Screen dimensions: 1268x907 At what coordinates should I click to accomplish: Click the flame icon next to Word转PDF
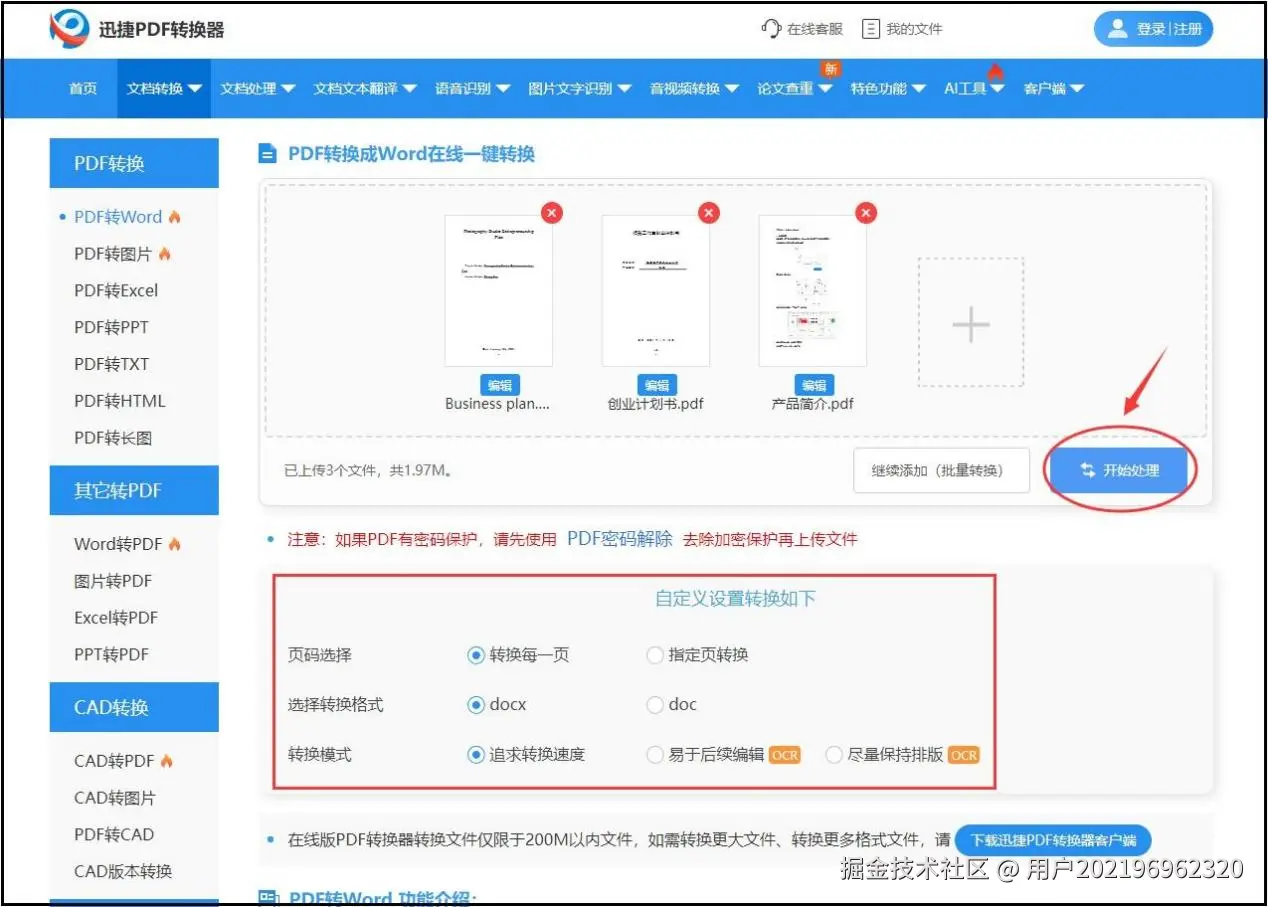click(175, 544)
